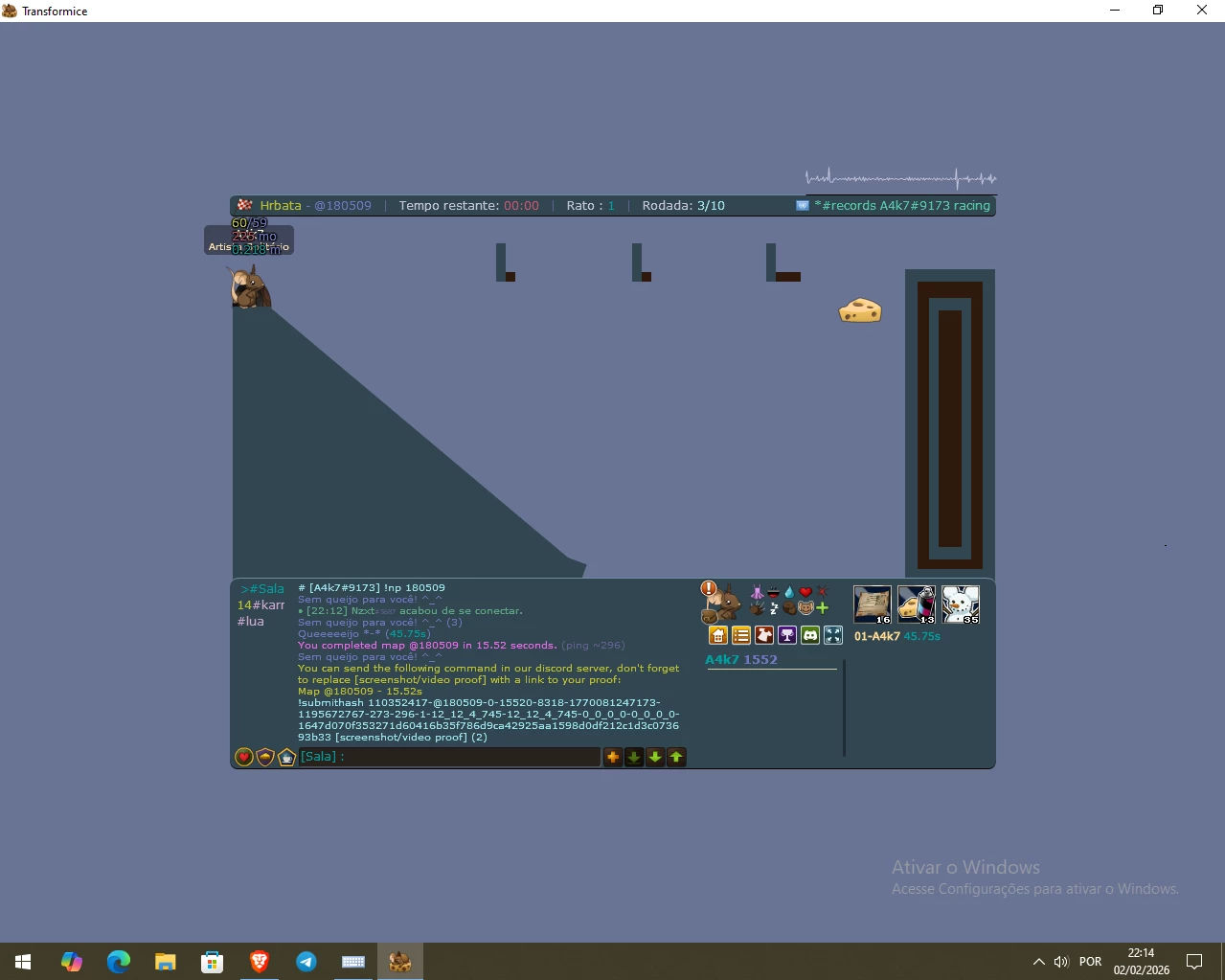Open the yellow list menu icon
The height and width of the screenshot is (980, 1225).
click(x=741, y=635)
